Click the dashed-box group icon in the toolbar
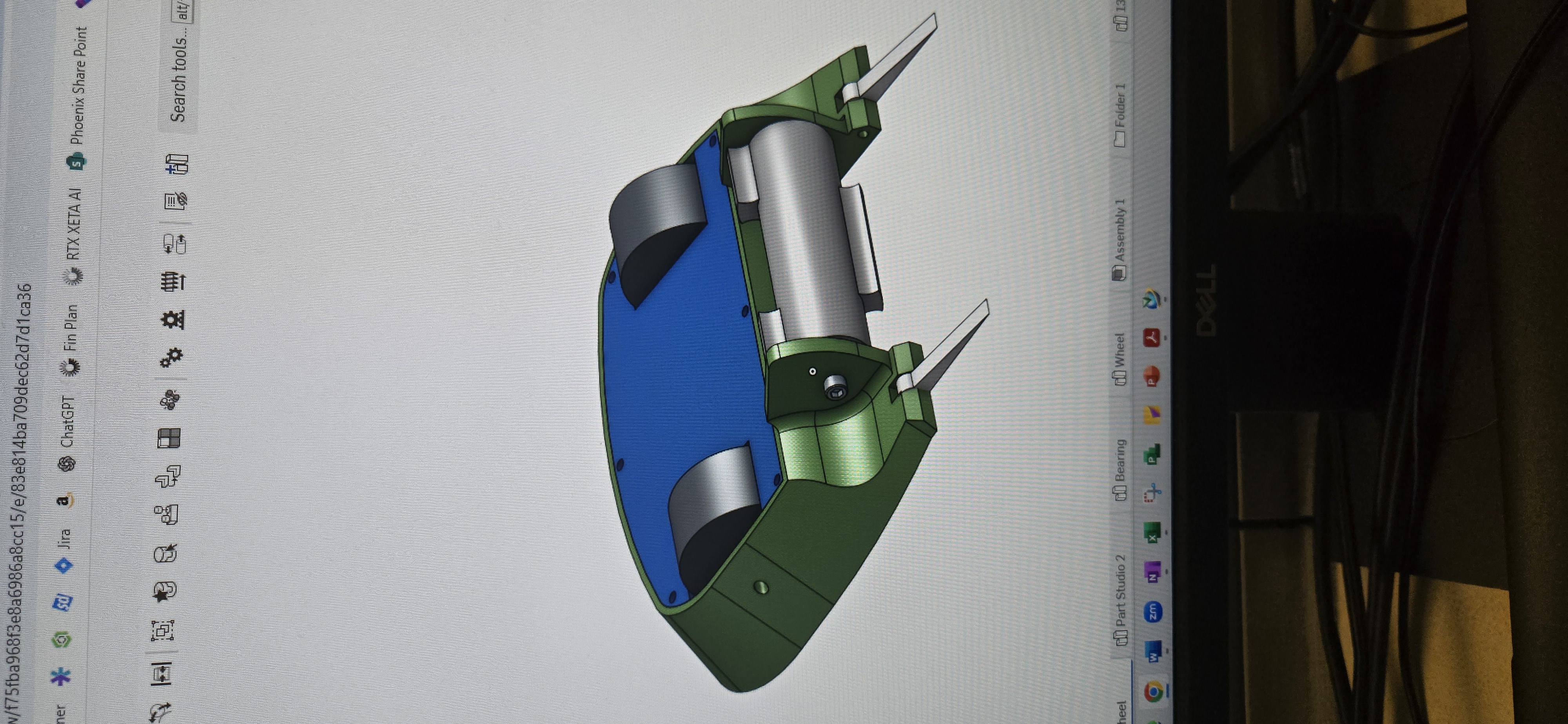 pos(163,630)
